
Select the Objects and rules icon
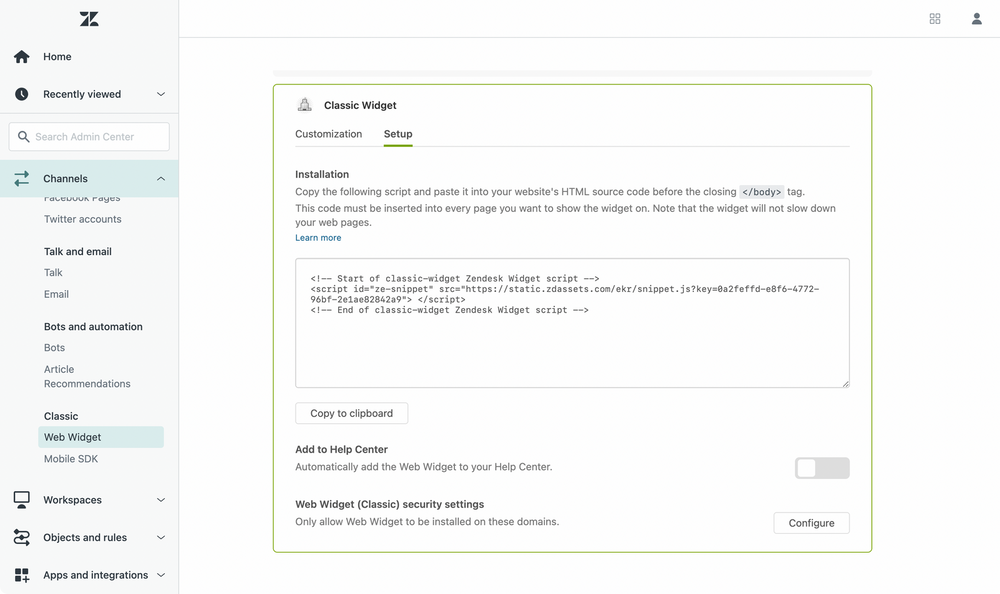[20, 537]
